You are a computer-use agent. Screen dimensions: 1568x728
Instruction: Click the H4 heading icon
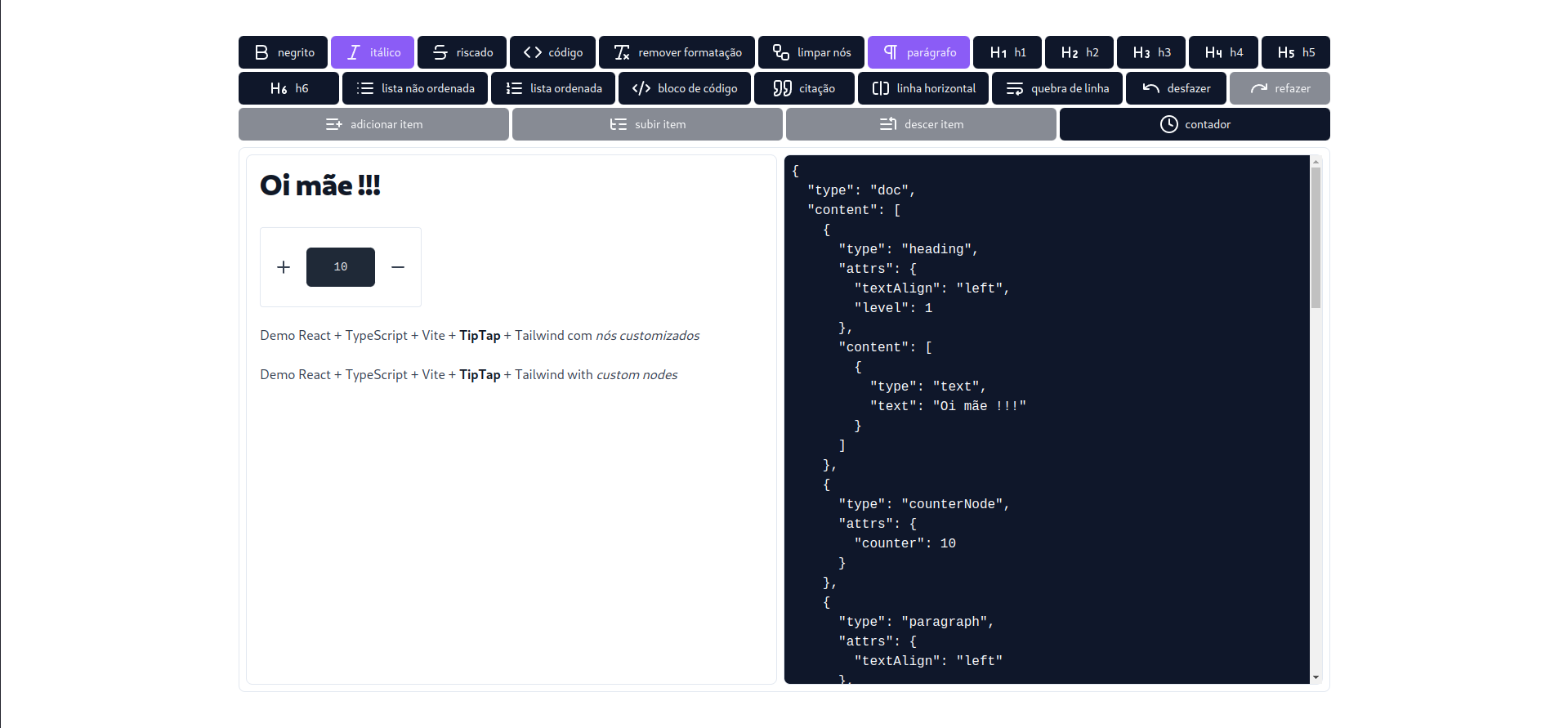pyautogui.click(x=1213, y=52)
